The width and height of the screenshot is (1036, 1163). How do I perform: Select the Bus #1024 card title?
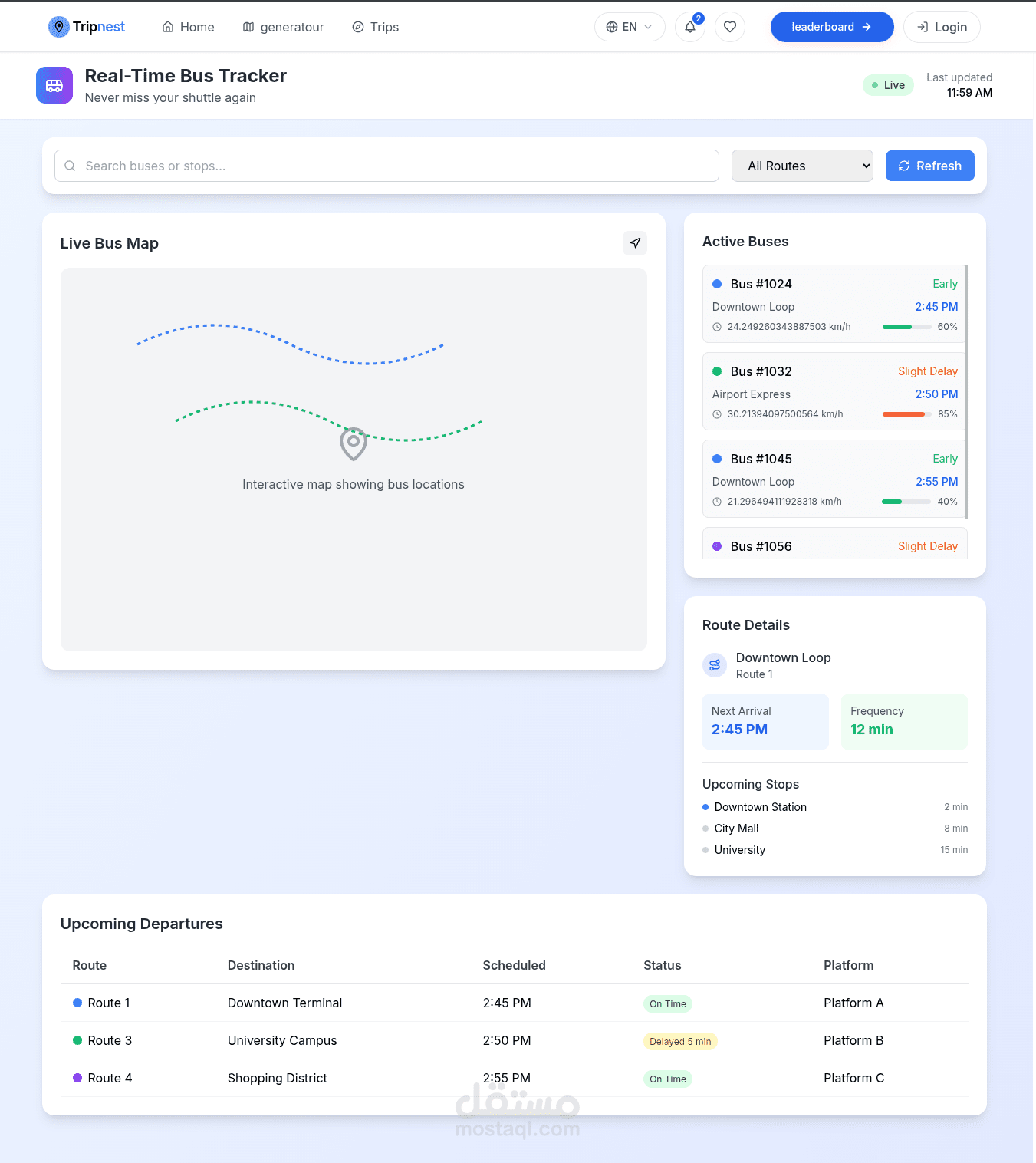pos(761,284)
